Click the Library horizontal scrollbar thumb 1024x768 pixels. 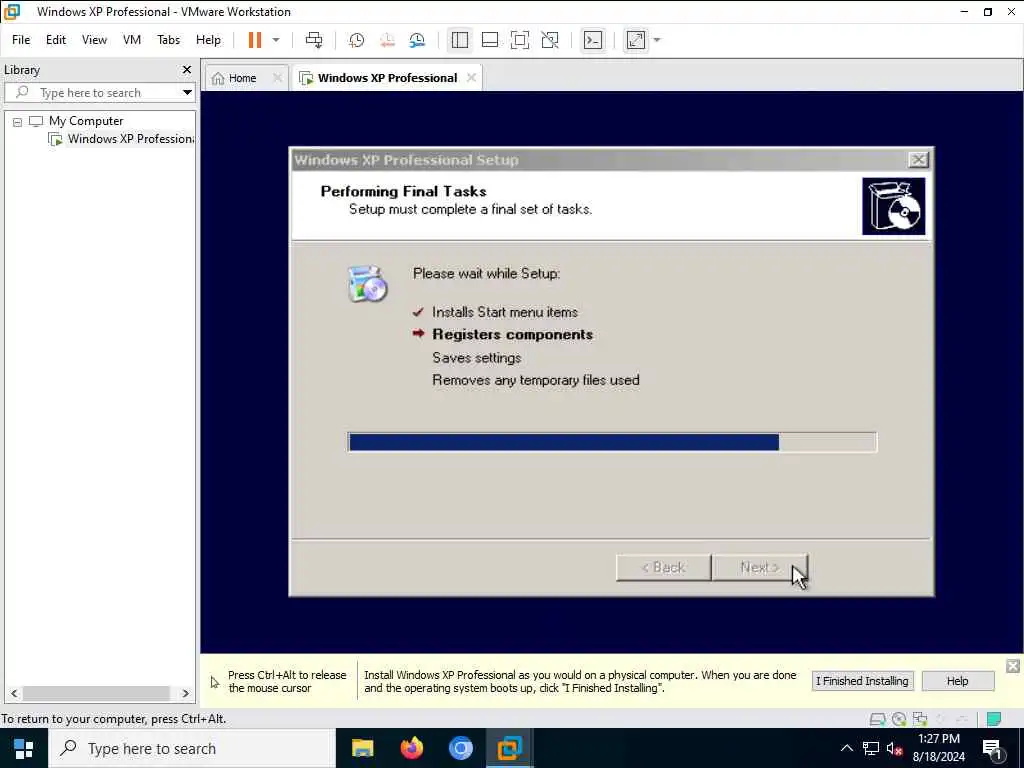96,694
